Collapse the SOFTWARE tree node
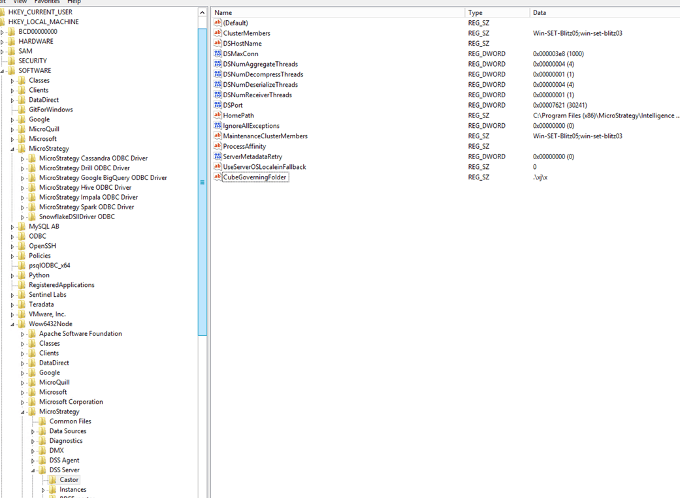Screen dimensions: 680x498 [4, 71]
